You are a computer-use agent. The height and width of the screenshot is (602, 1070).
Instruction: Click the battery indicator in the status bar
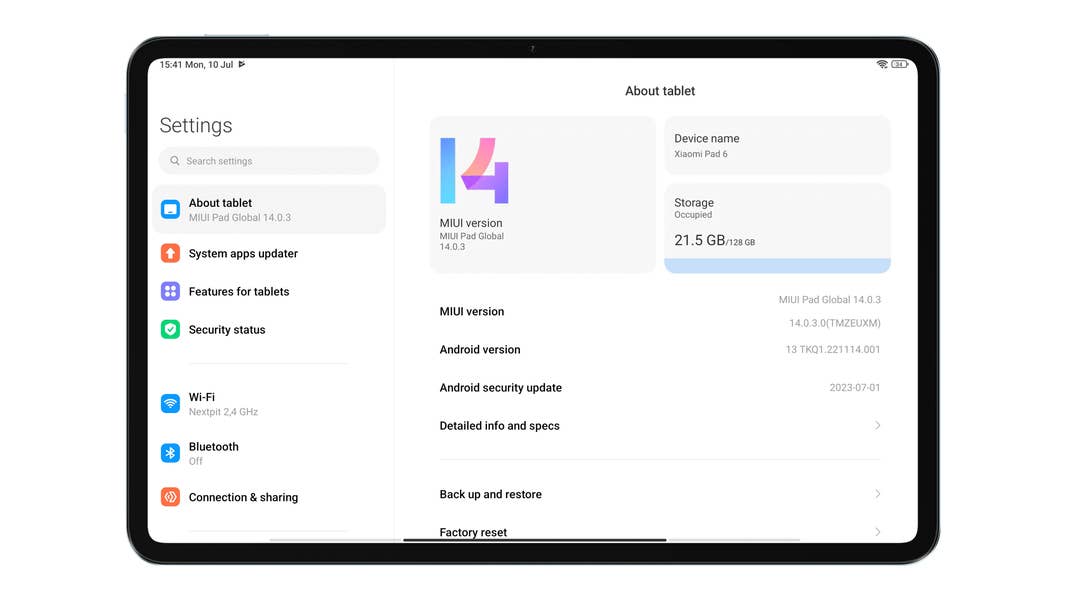899,63
